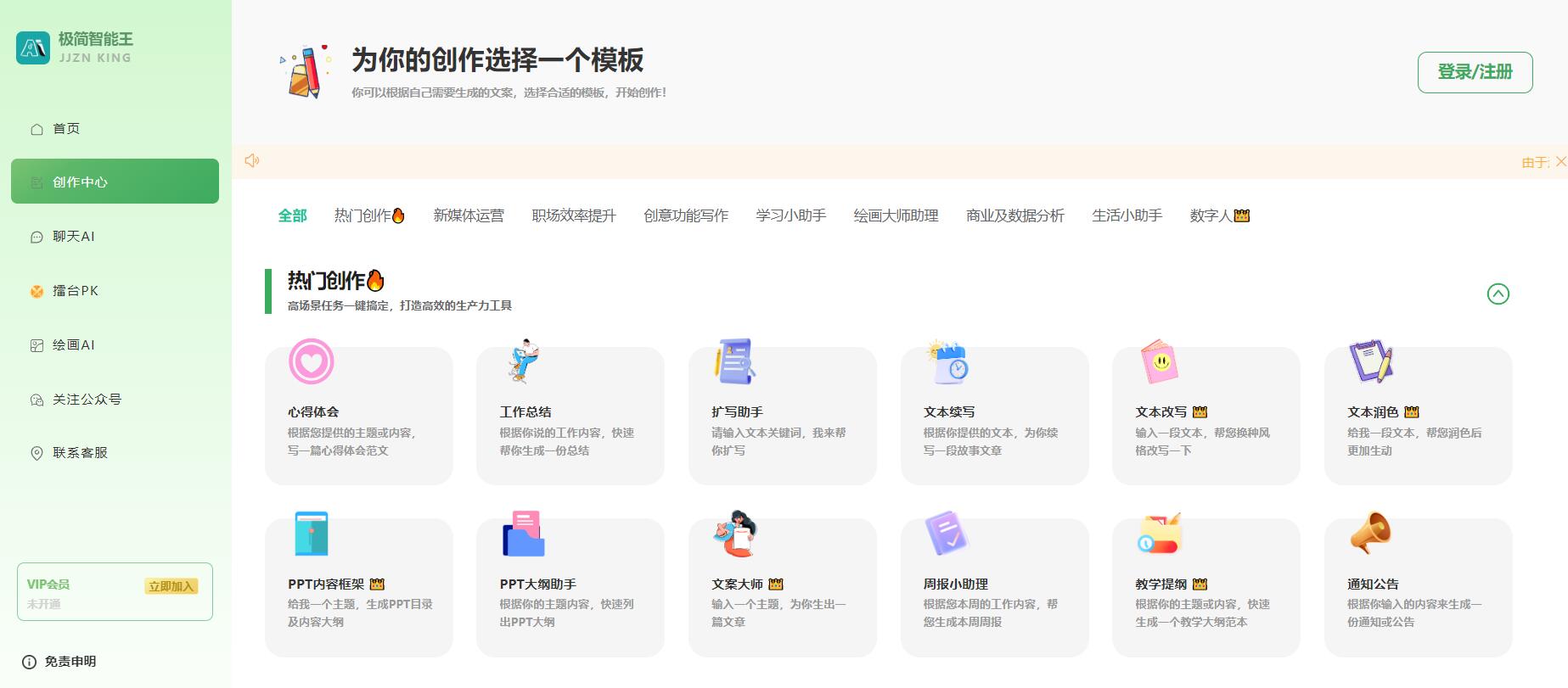Collapse the 热门创作 section with chevron
1568x688 pixels.
tap(1498, 294)
